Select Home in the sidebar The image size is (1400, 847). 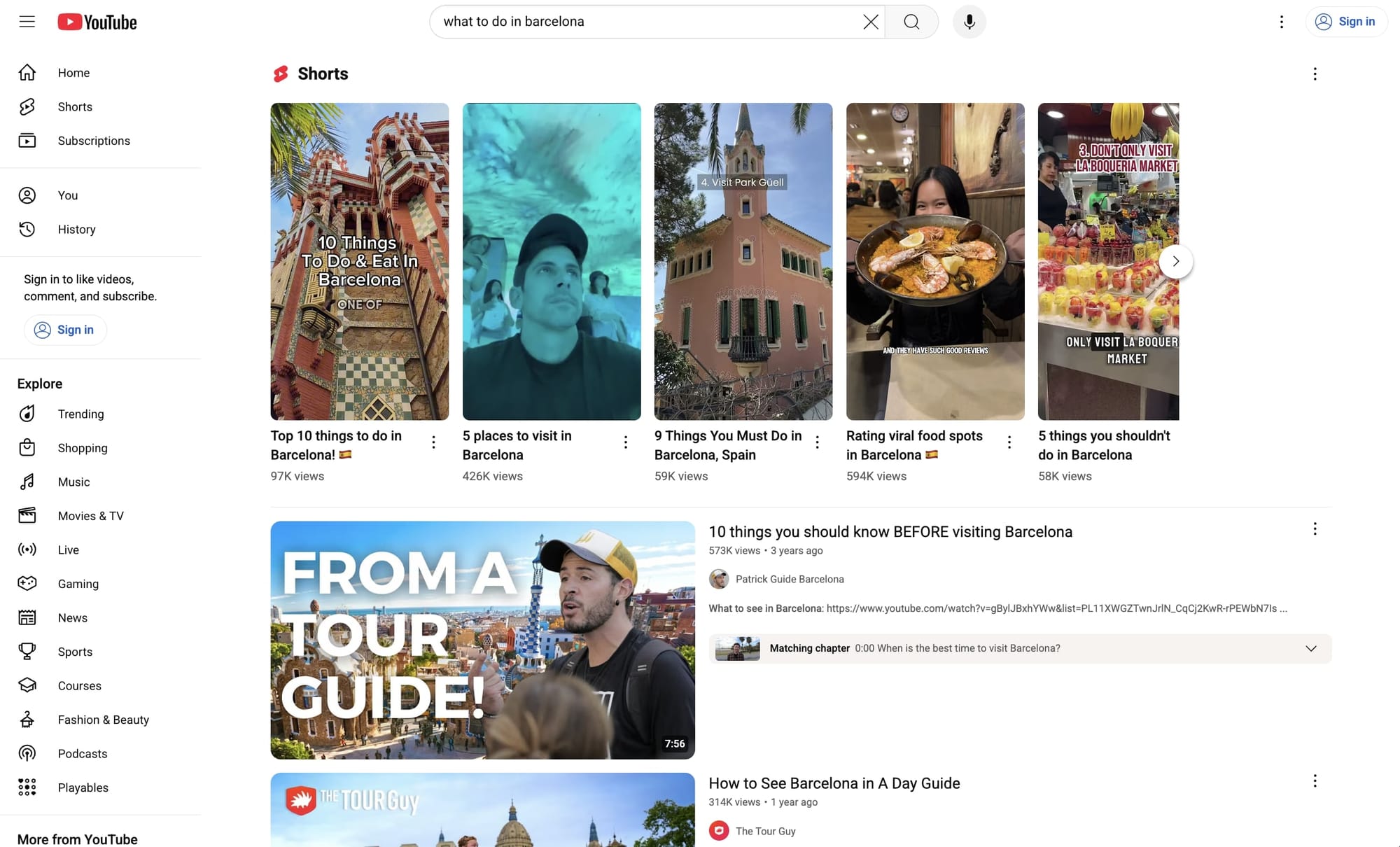point(73,72)
